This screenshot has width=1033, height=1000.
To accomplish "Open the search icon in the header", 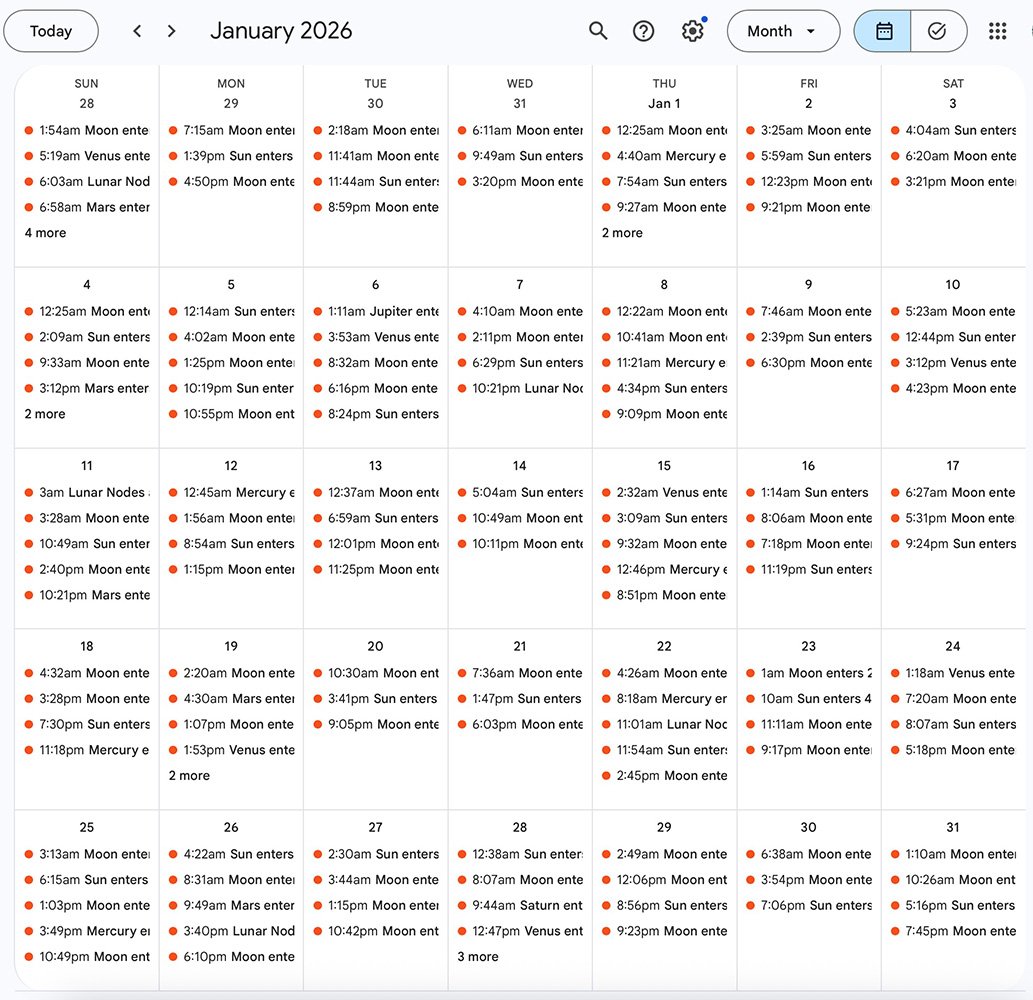I will point(598,31).
